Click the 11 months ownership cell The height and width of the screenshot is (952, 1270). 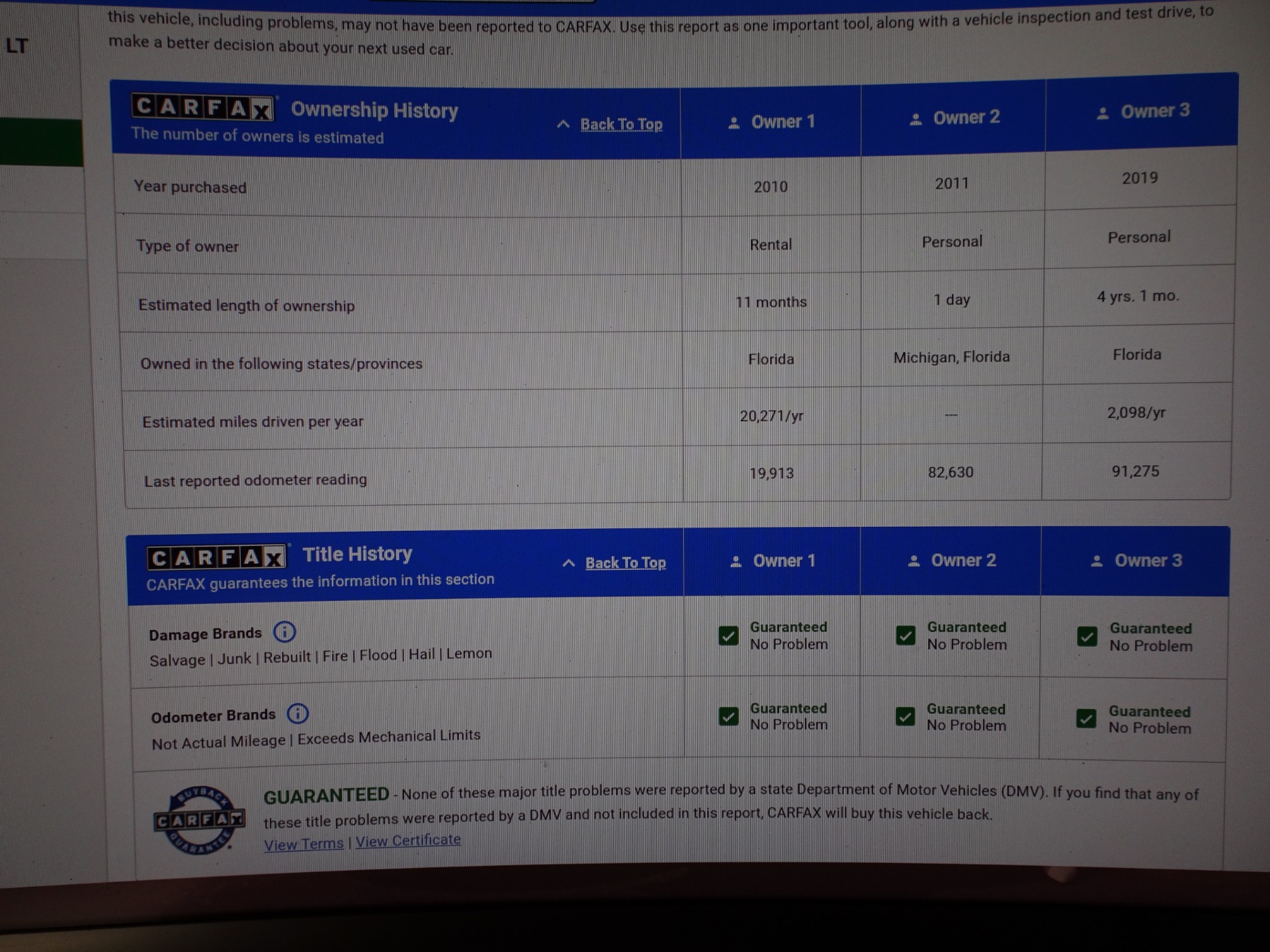pyautogui.click(x=771, y=302)
